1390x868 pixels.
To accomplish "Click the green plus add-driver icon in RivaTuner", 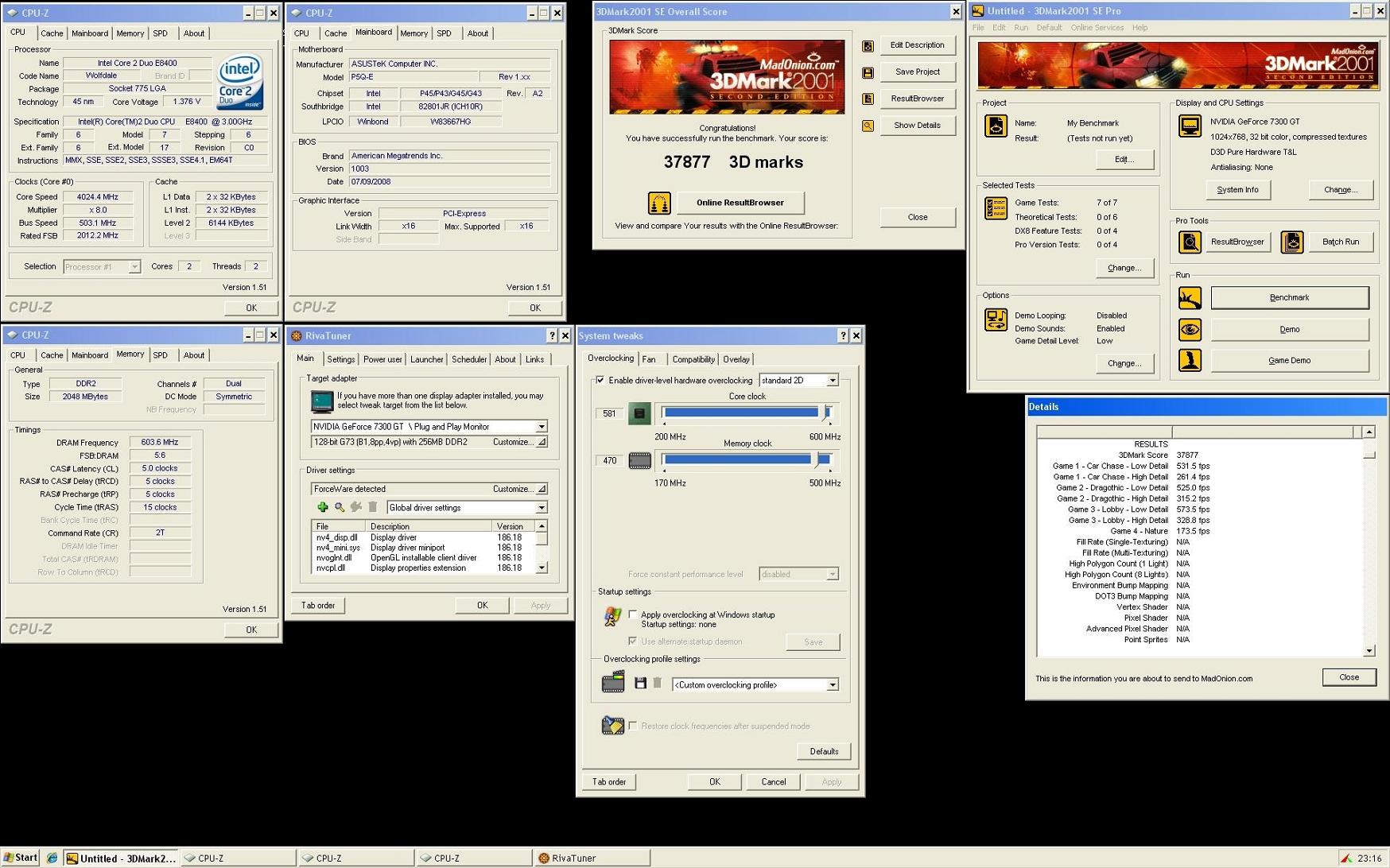I will [322, 507].
